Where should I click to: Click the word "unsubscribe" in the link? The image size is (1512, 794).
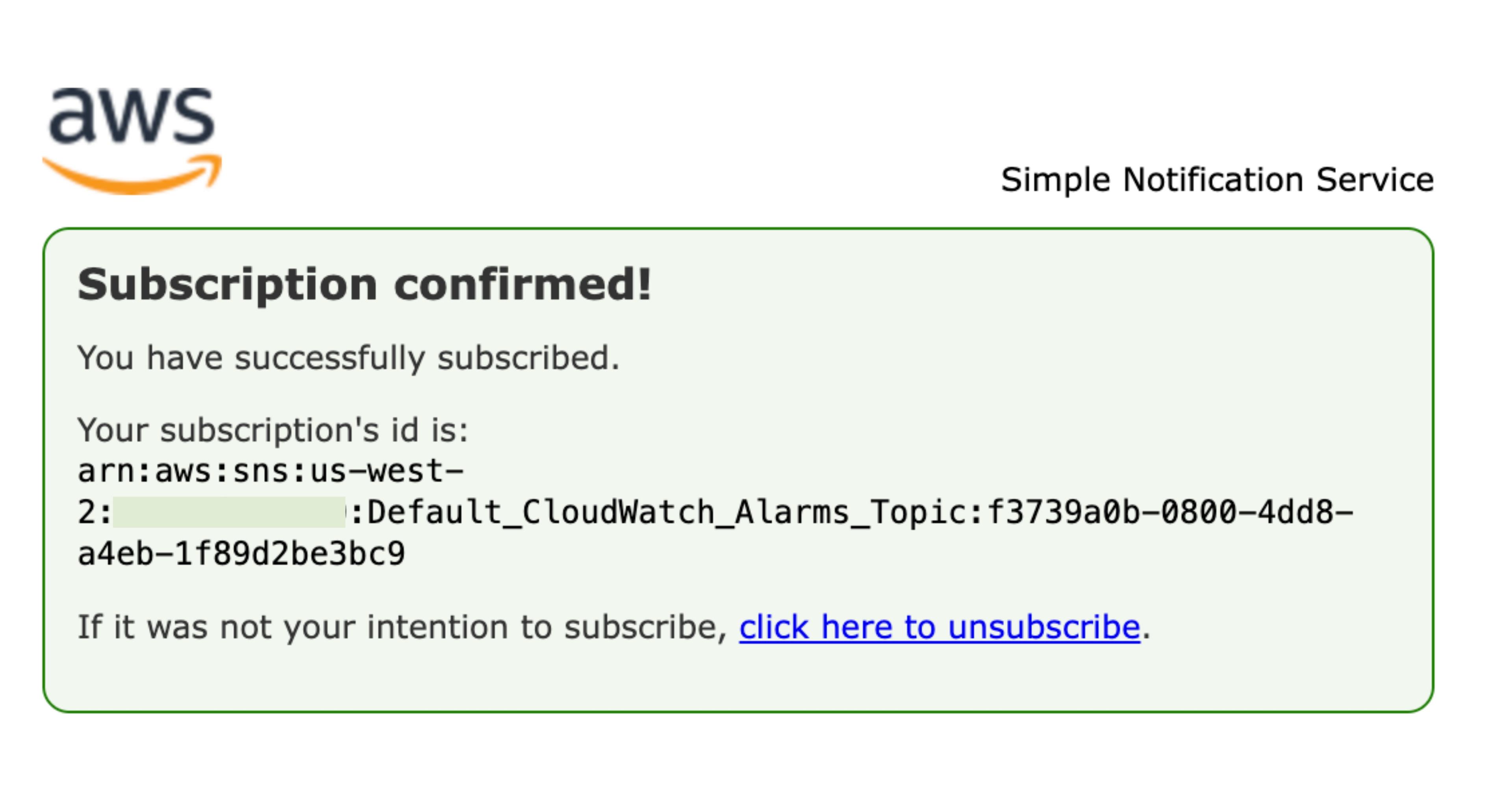click(x=1043, y=627)
